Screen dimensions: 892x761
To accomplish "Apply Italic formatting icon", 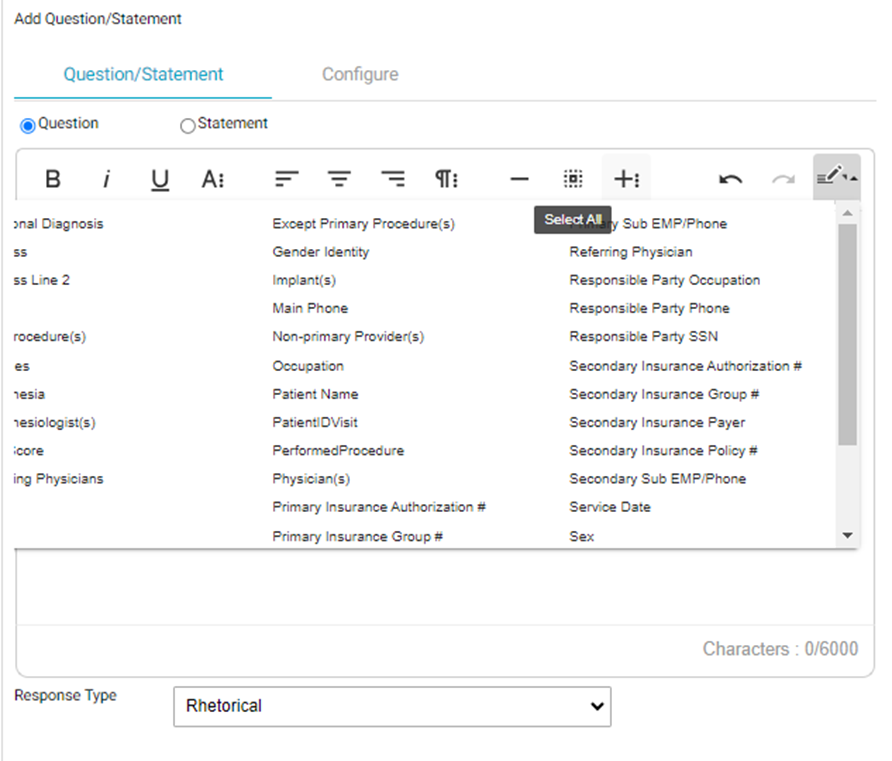I will tap(106, 179).
